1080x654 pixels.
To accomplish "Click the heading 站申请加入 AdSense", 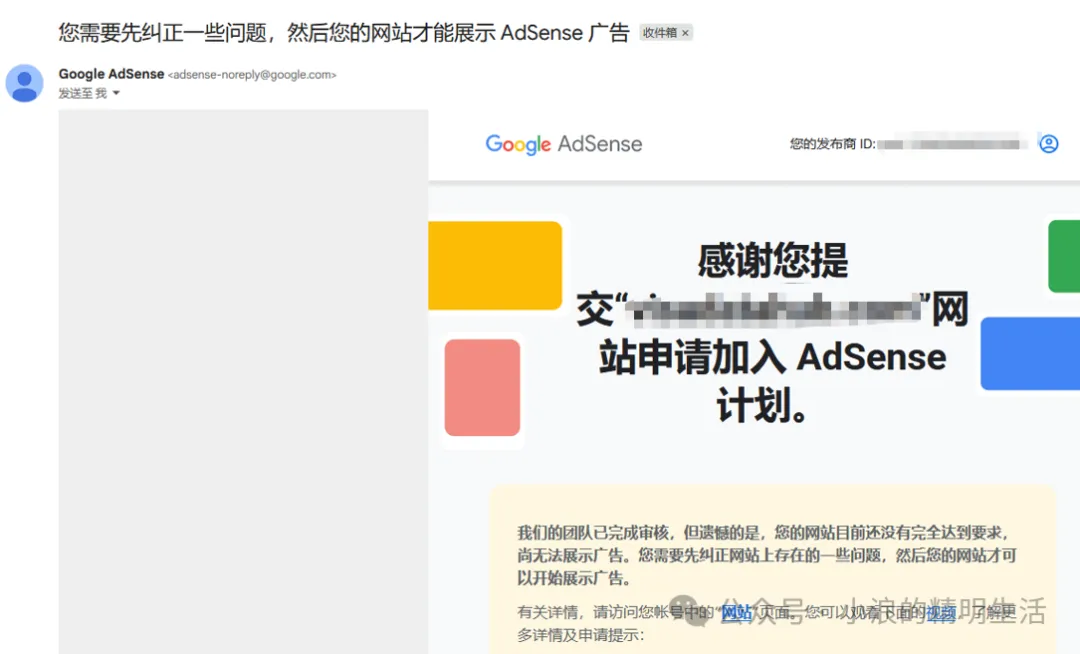I will tap(772, 357).
